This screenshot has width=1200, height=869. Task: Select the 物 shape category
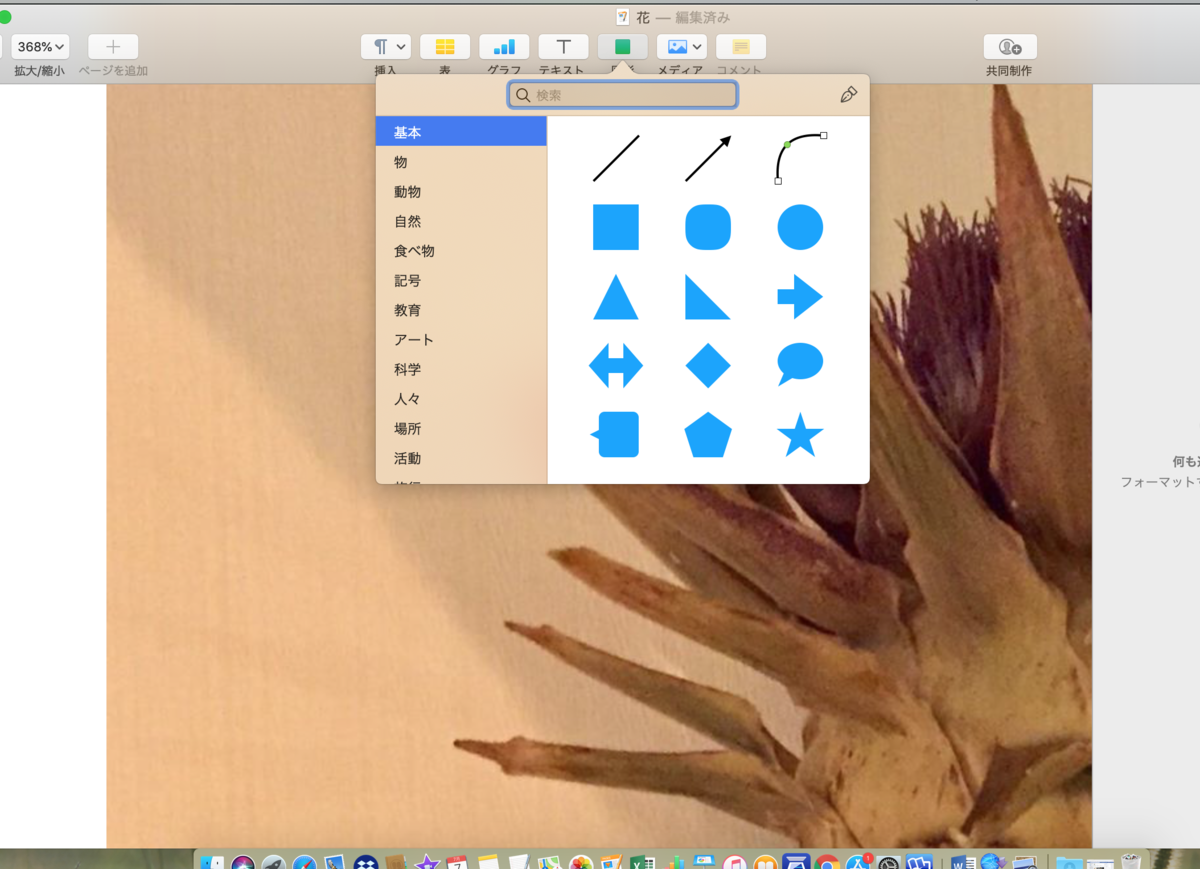point(461,162)
